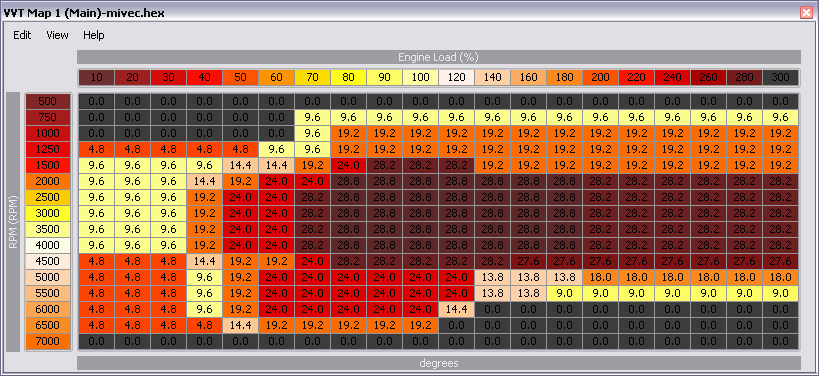Select the 500 RPM row header
Screen dimensions: 819x376
[x=48, y=101]
